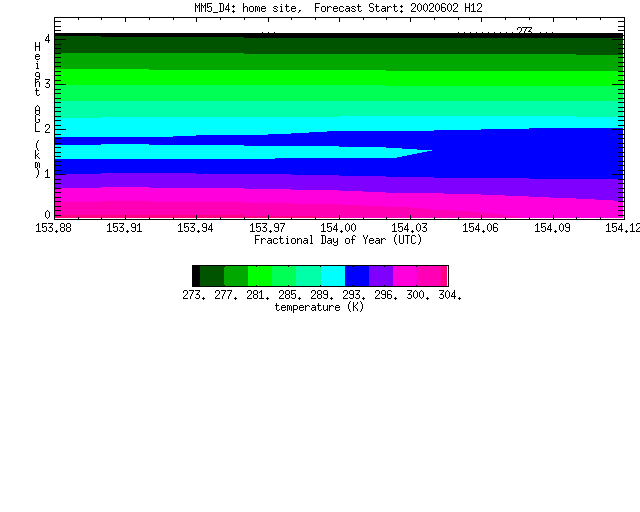
Task: Click the height axis tick label 1
Action: (x=47, y=174)
